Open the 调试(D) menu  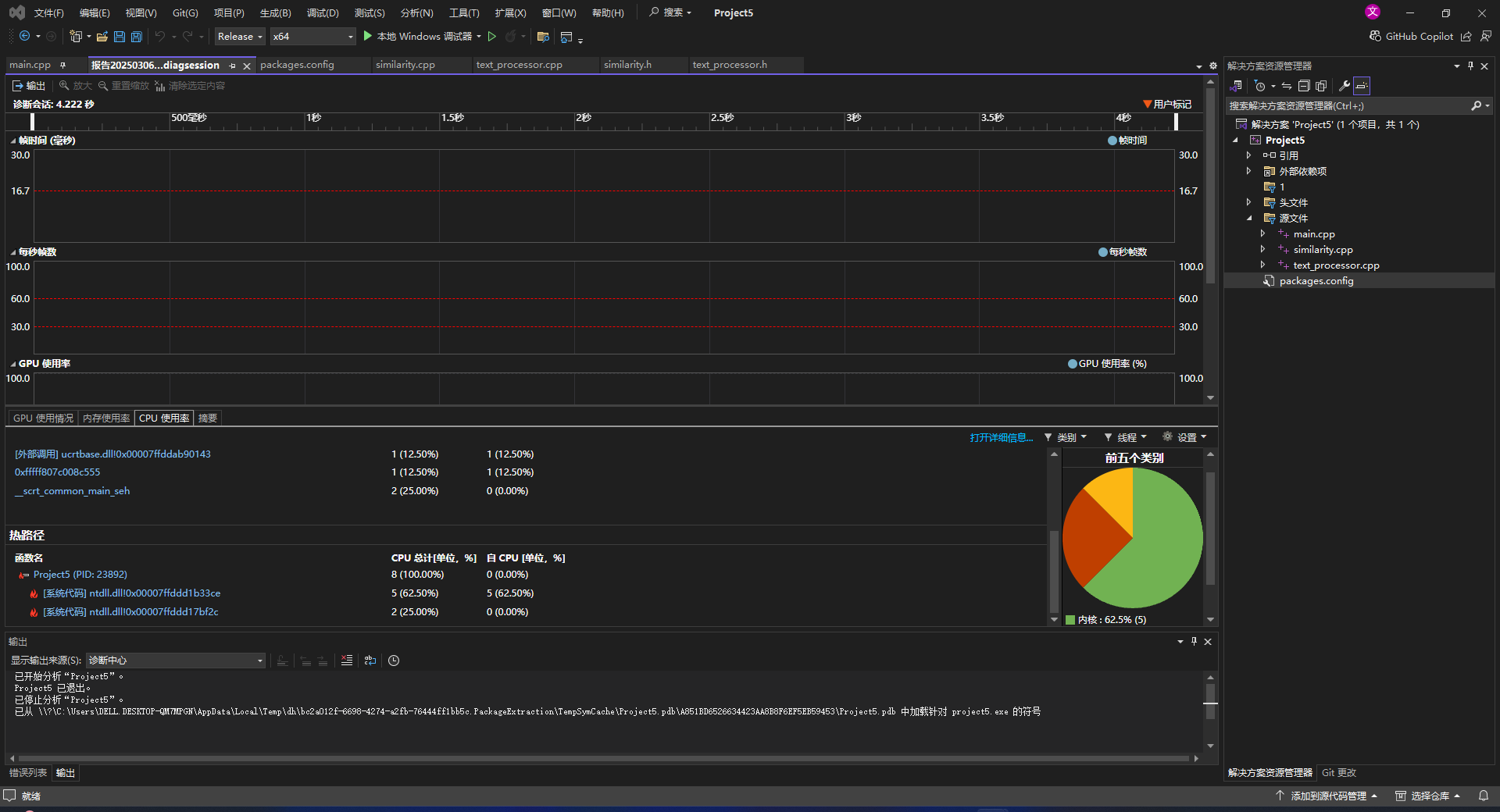[323, 12]
